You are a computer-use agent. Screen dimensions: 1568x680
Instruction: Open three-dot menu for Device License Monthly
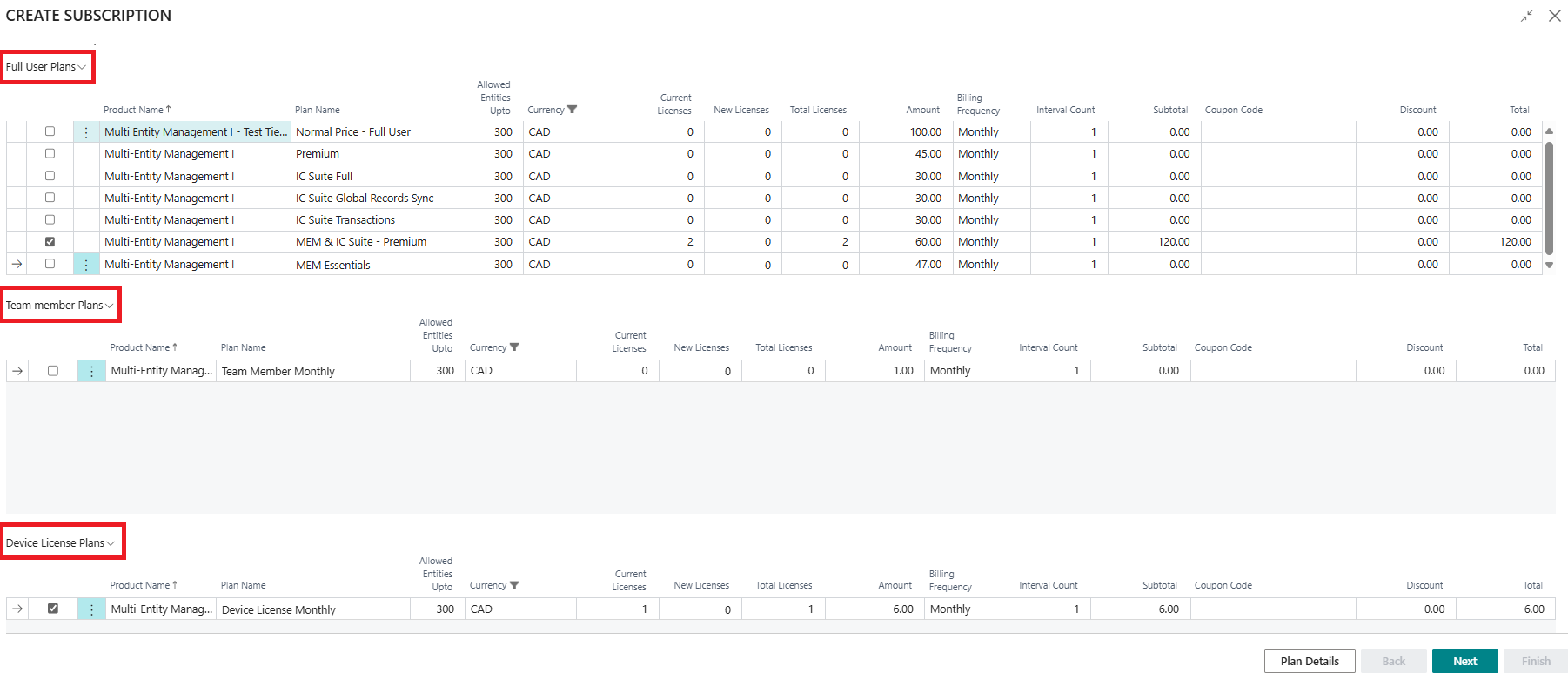(x=91, y=609)
